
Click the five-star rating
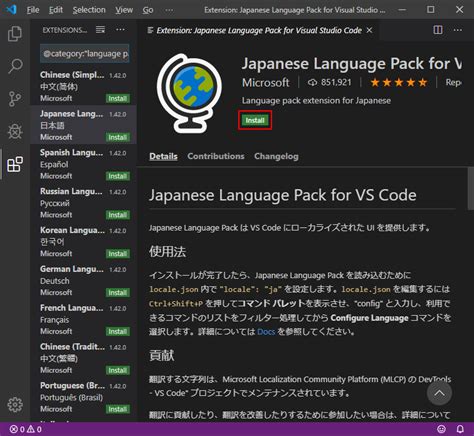398,82
